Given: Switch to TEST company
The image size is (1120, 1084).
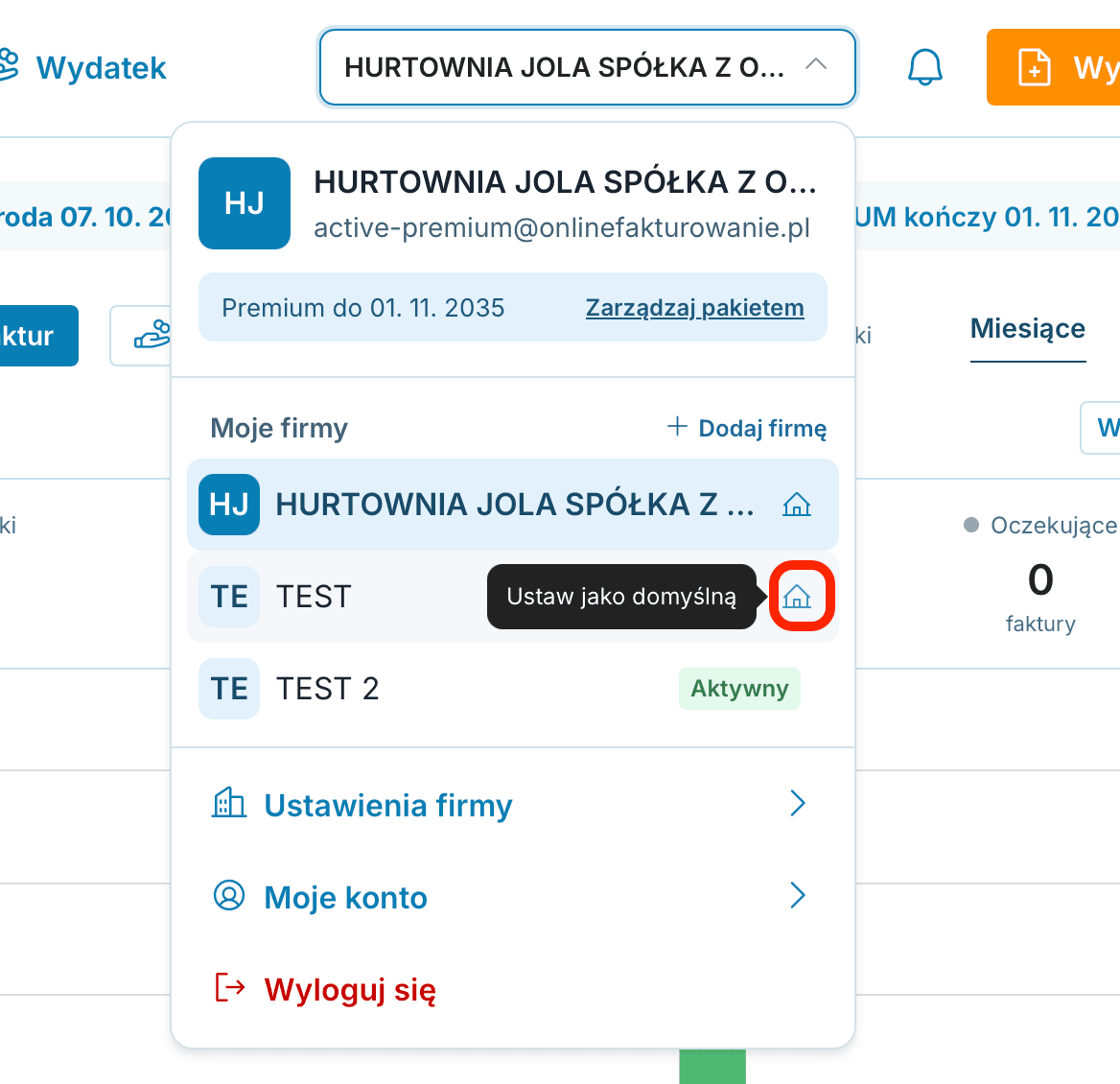Looking at the screenshot, I should click(513, 596).
